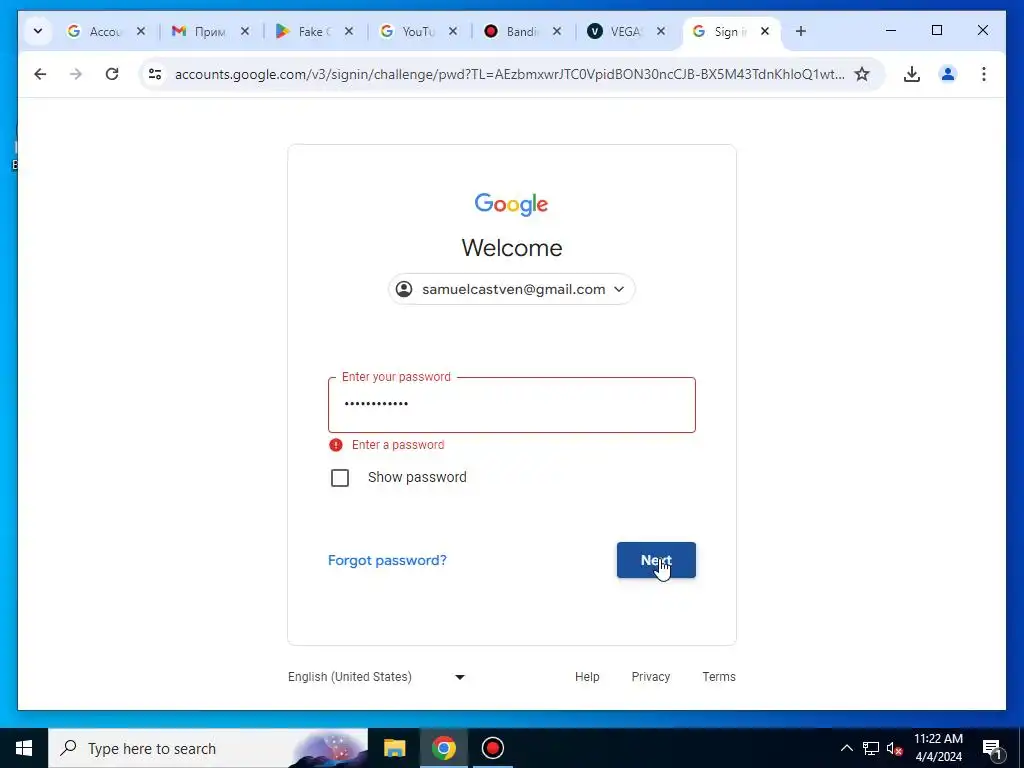1024x768 pixels.
Task: Switch to the Bandi tab
Action: pos(511,31)
